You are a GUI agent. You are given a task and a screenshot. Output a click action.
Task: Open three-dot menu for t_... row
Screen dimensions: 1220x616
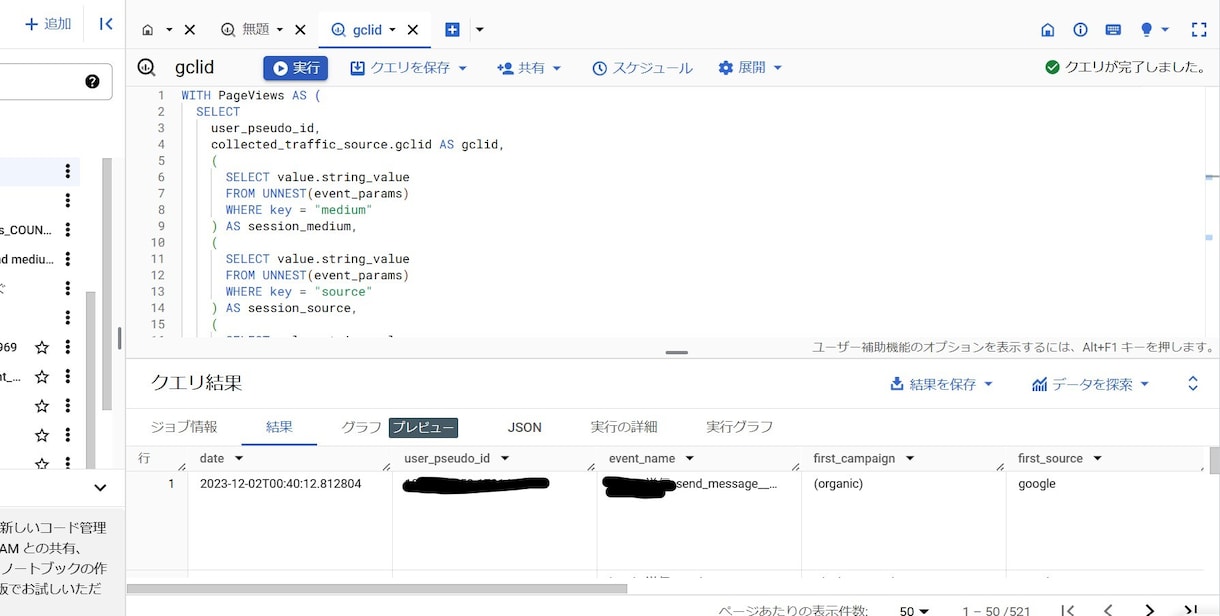tap(68, 377)
